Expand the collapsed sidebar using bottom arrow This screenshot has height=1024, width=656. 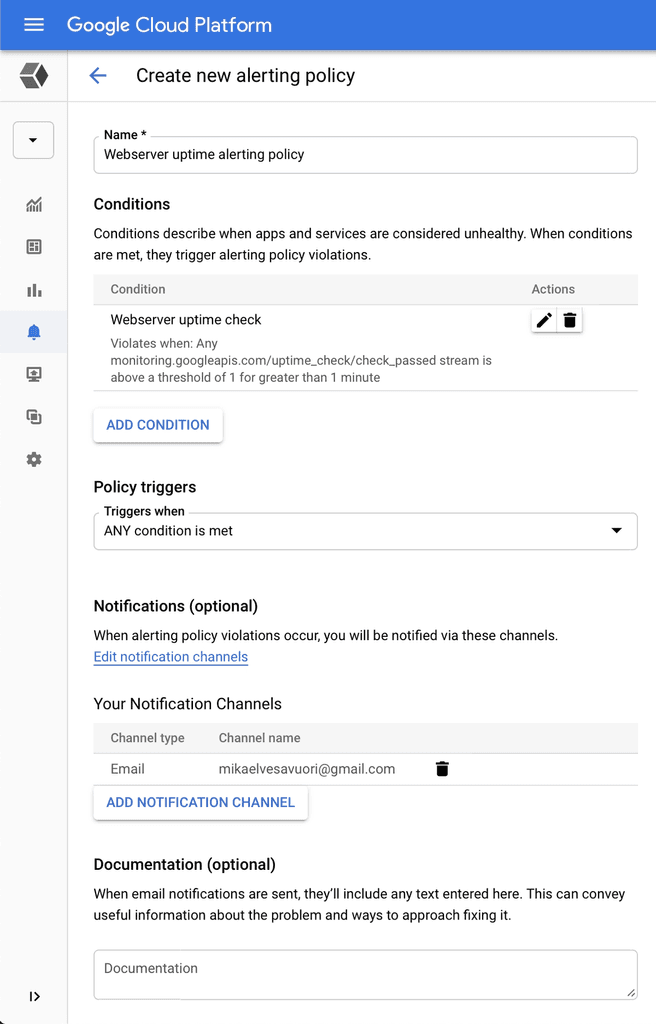click(x=33, y=996)
